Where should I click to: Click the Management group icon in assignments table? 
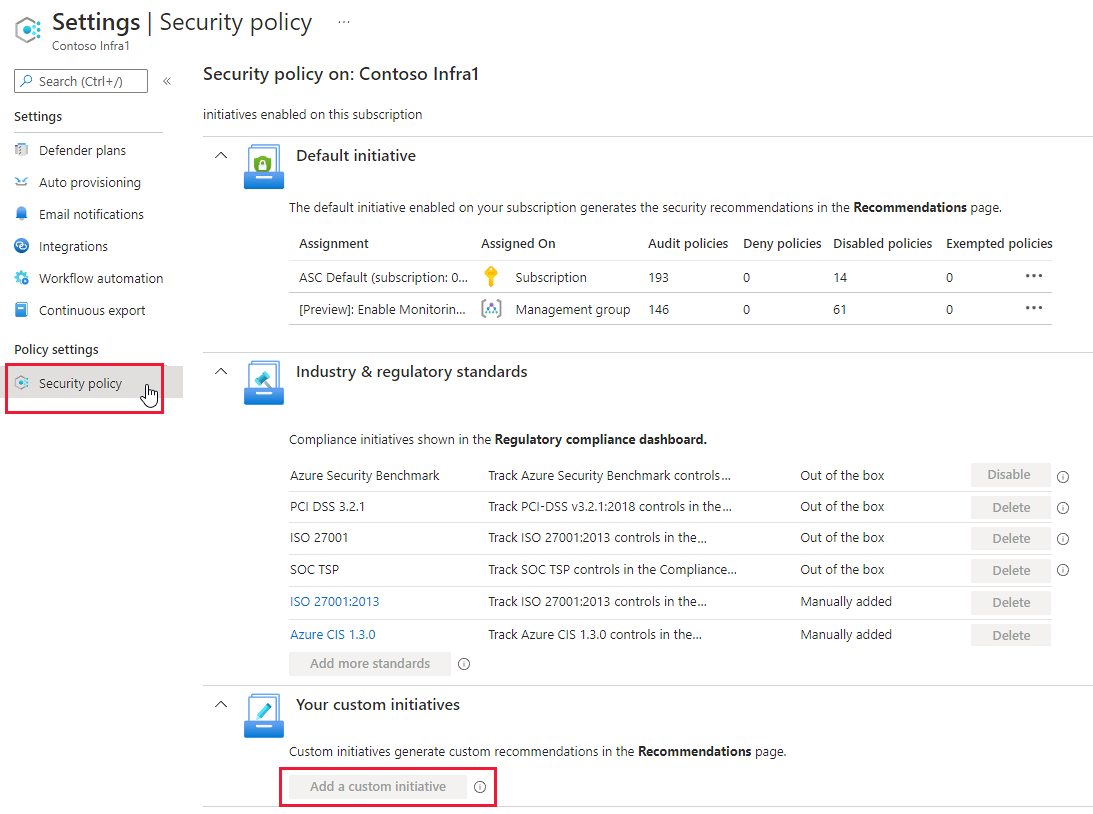491,309
